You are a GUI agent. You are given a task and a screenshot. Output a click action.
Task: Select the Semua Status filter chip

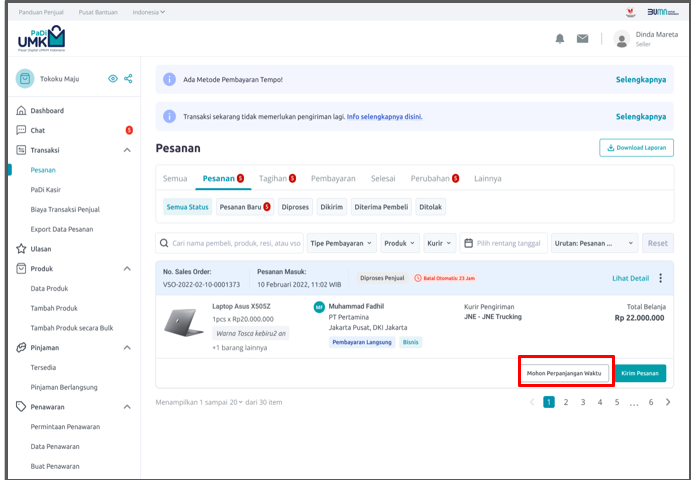tap(187, 207)
